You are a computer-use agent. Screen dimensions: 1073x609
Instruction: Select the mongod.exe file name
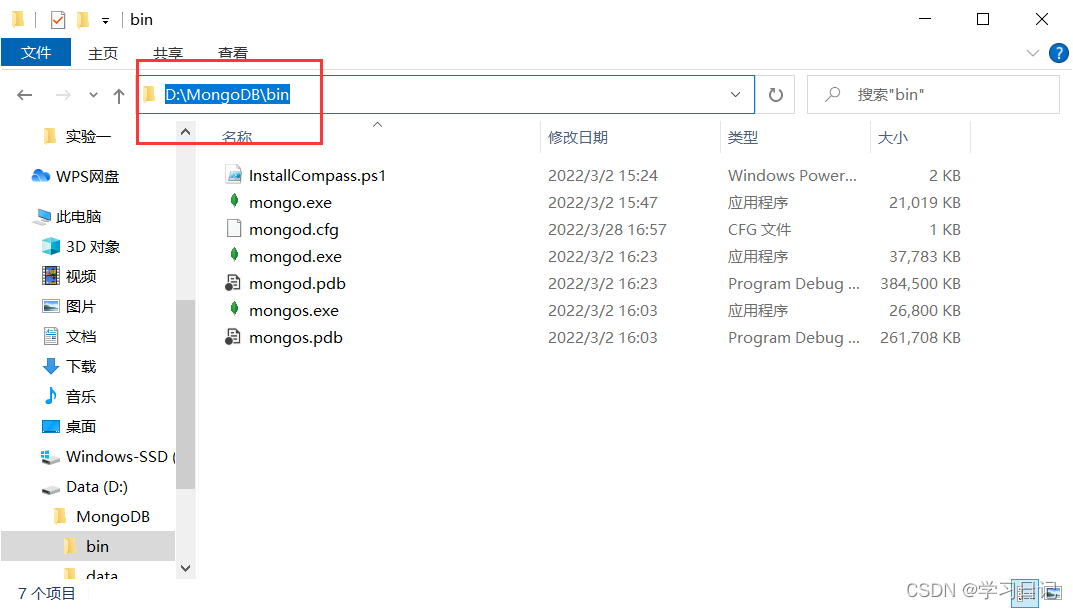[295, 257]
